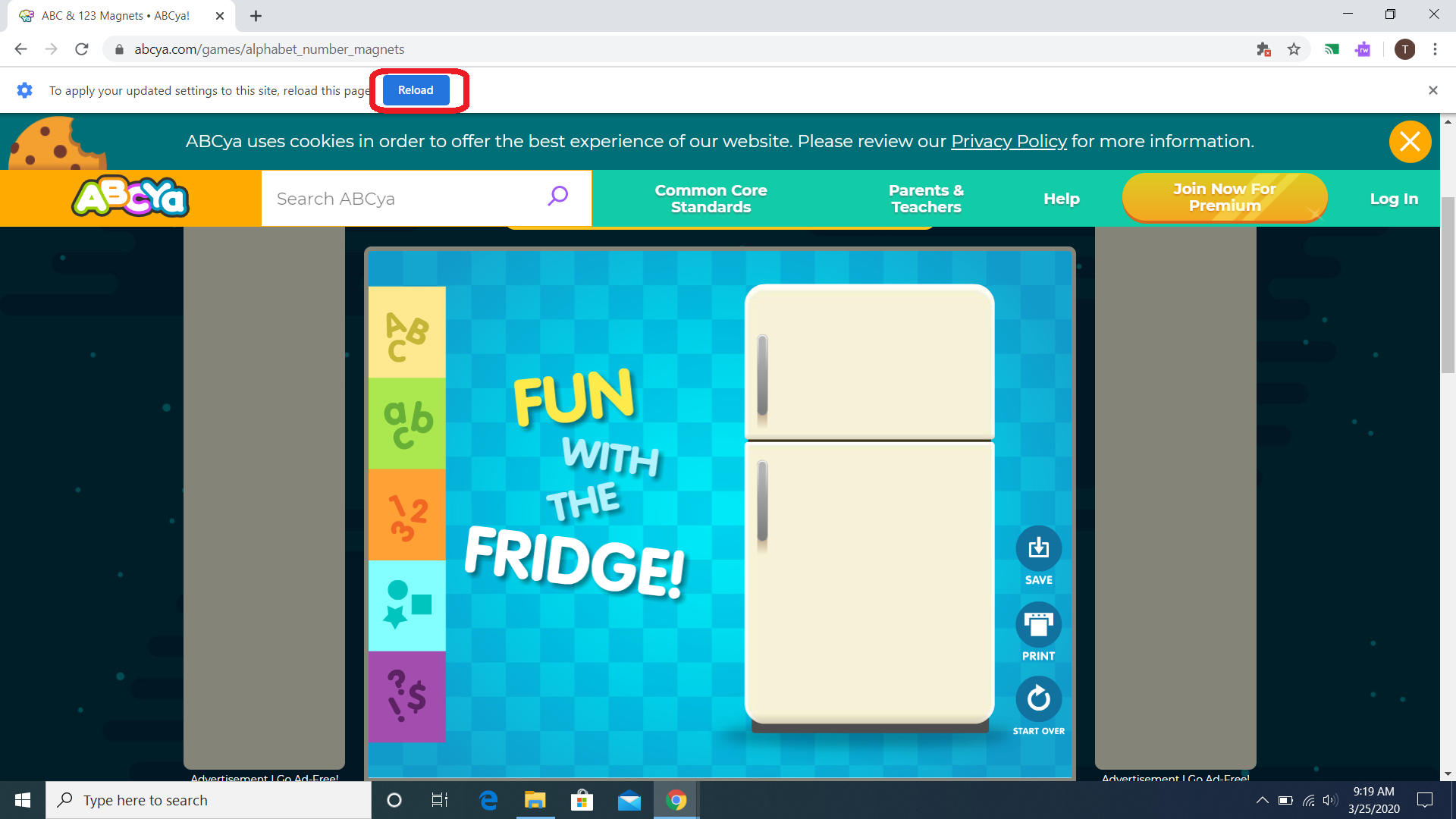
Task: Click the Log In link
Action: pyautogui.click(x=1393, y=199)
